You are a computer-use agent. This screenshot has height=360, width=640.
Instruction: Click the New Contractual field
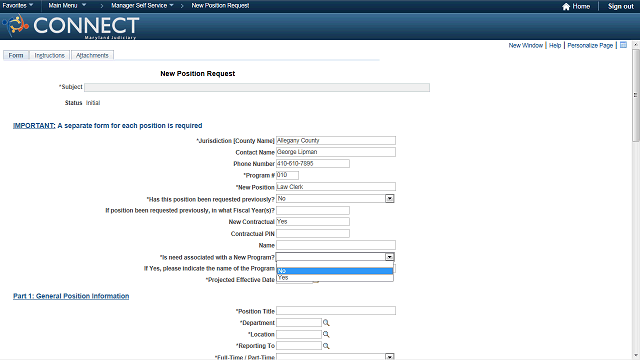[313, 222]
